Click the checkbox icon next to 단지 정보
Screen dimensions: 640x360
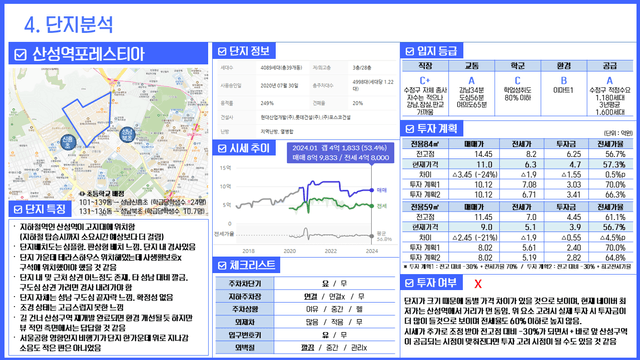(222, 51)
